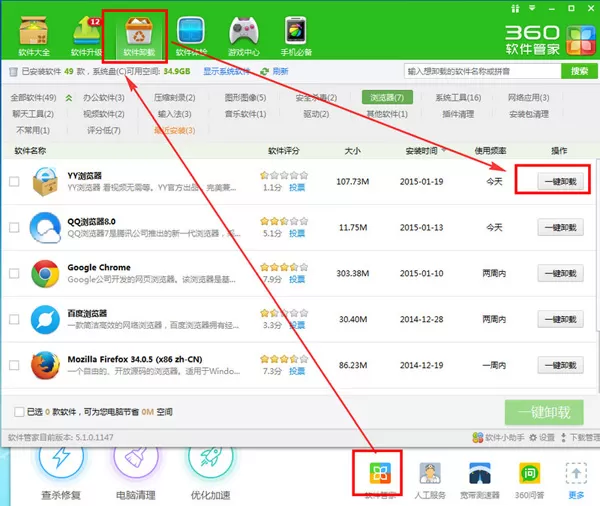The width and height of the screenshot is (600, 506).
Task: Click 一键卸载 for 百度浏览器
Action: click(x=561, y=319)
